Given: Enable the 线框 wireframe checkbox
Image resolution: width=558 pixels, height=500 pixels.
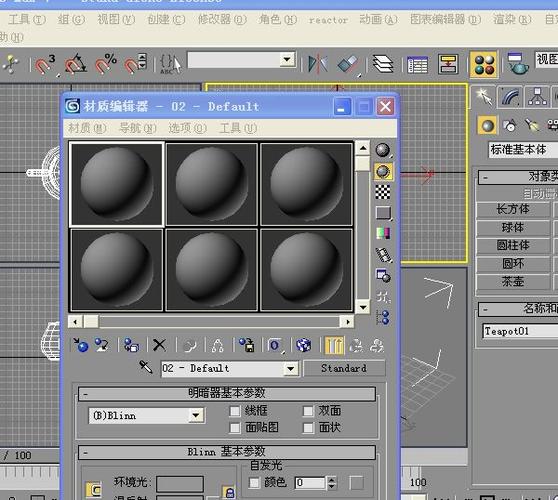Looking at the screenshot, I should tap(235, 411).
